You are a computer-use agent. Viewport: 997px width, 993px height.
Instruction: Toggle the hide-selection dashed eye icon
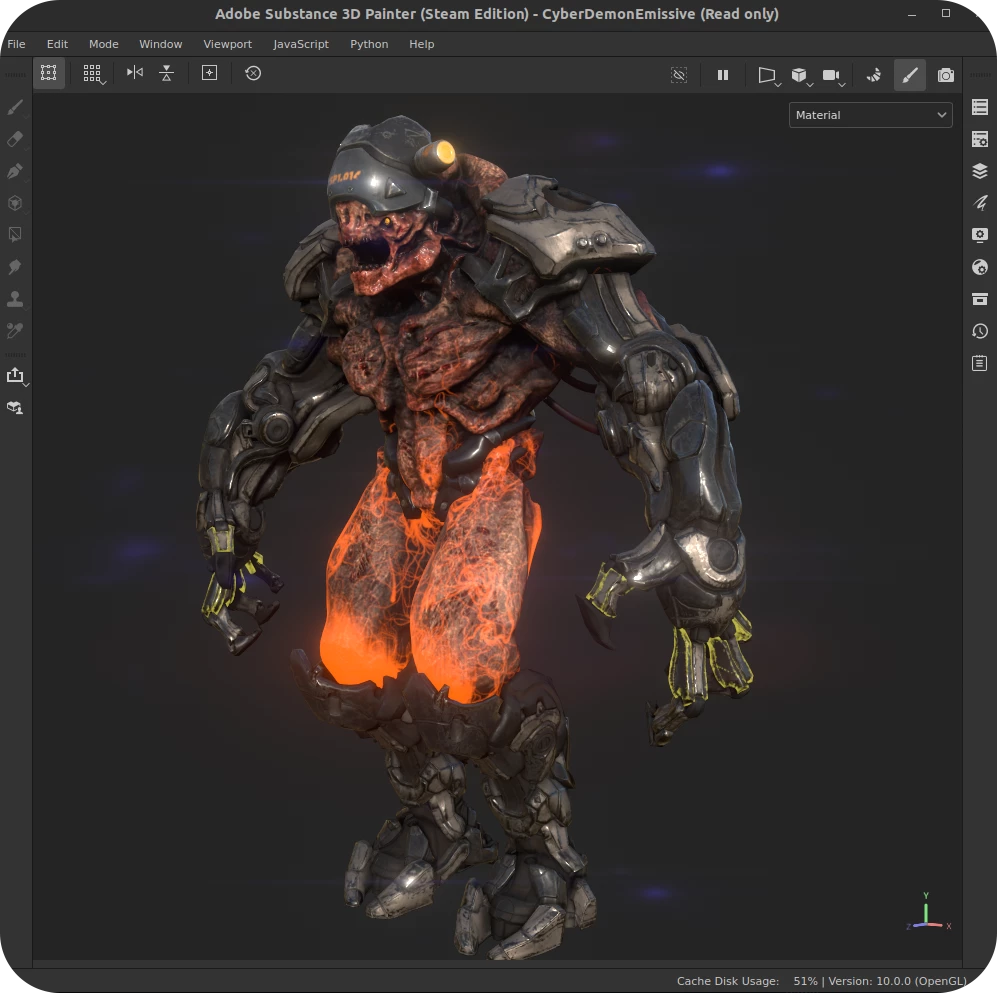click(679, 75)
